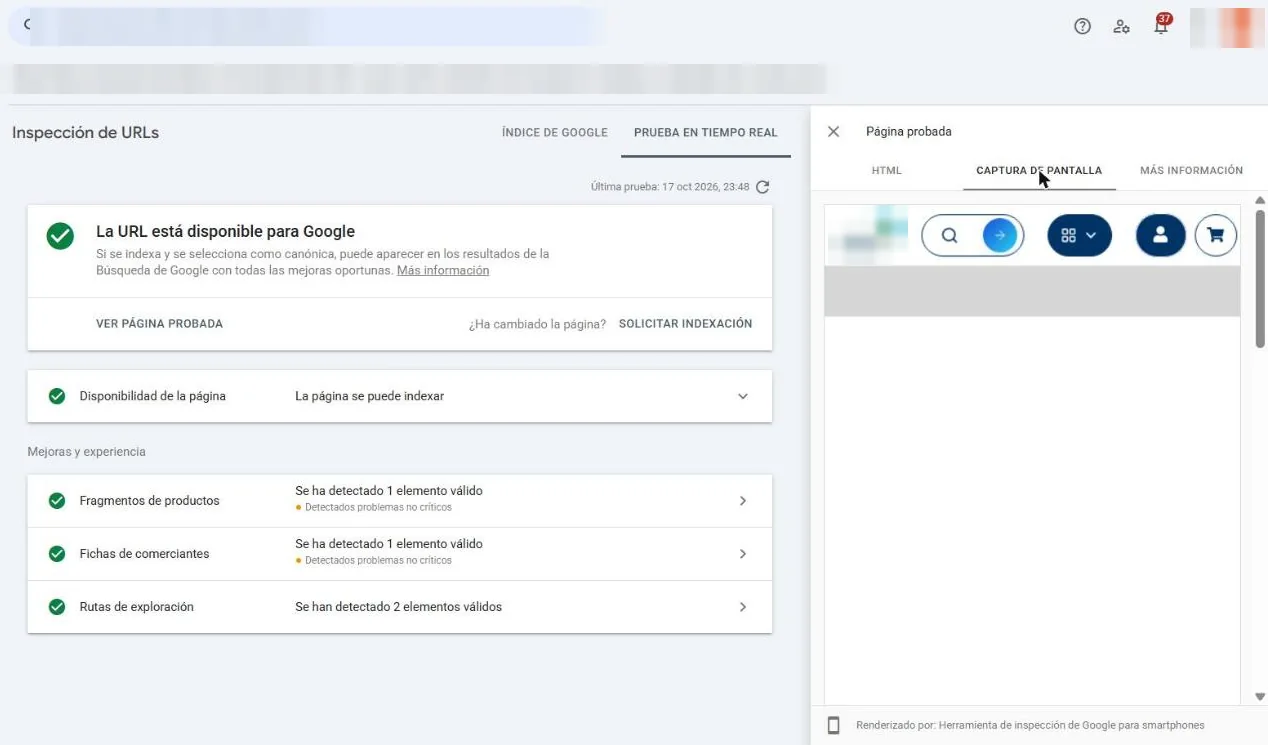The image size is (1268, 745).
Task: Close the Página probada panel
Action: [834, 132]
